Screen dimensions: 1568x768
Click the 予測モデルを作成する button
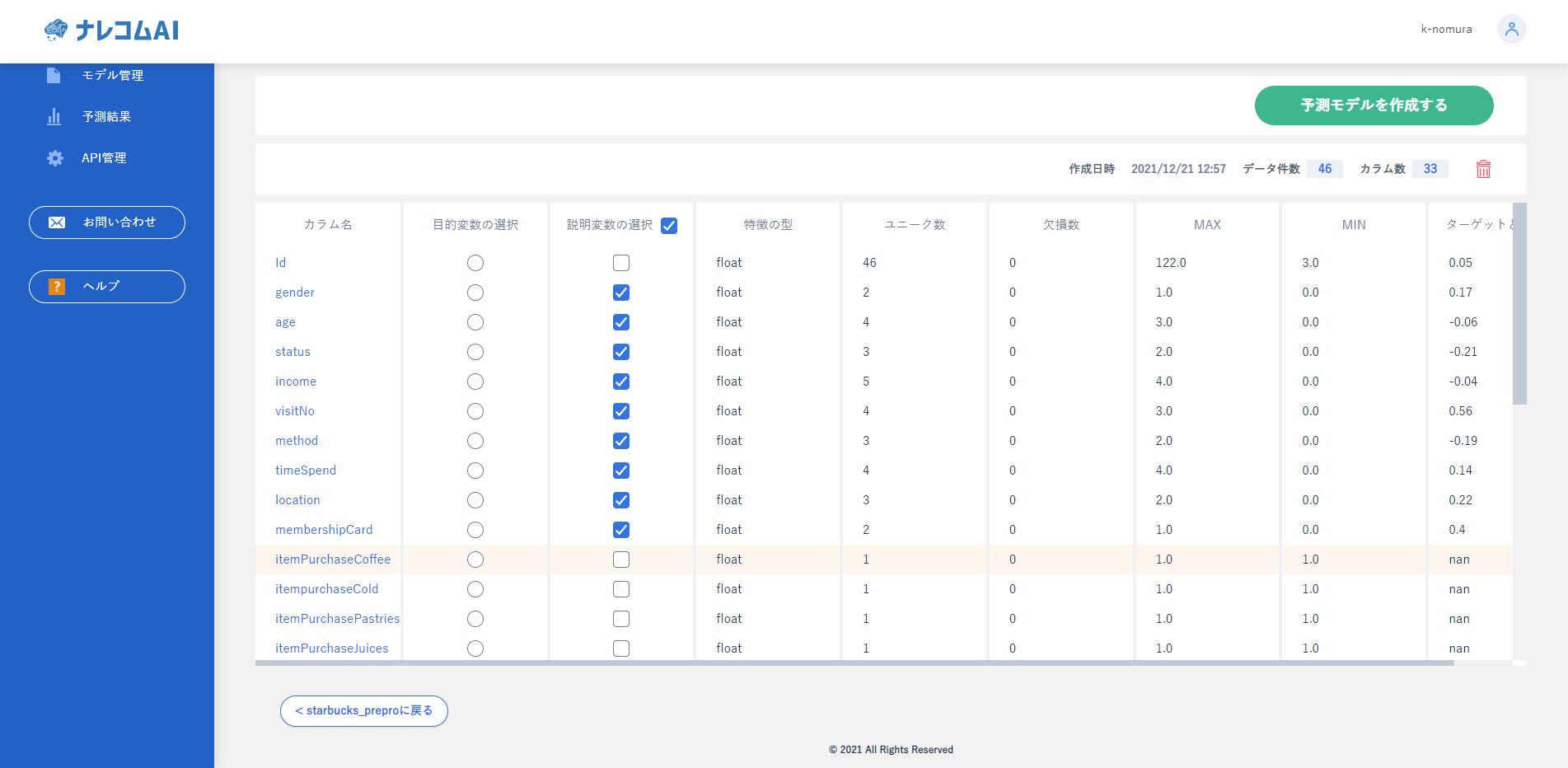pyautogui.click(x=1374, y=105)
